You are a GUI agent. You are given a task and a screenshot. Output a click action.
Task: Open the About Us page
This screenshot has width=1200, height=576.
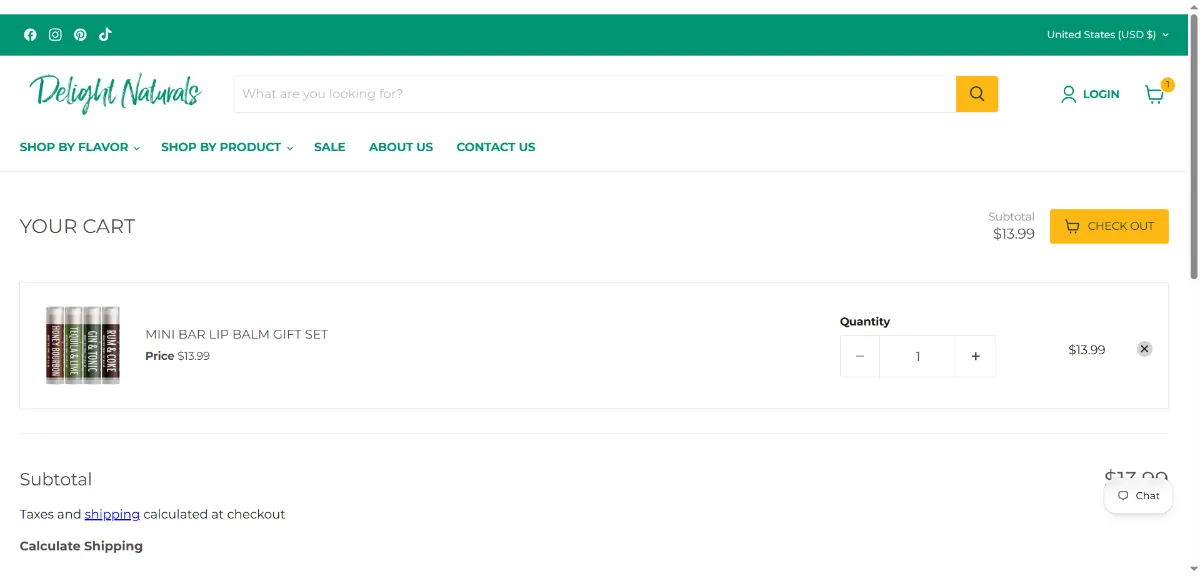(x=401, y=147)
